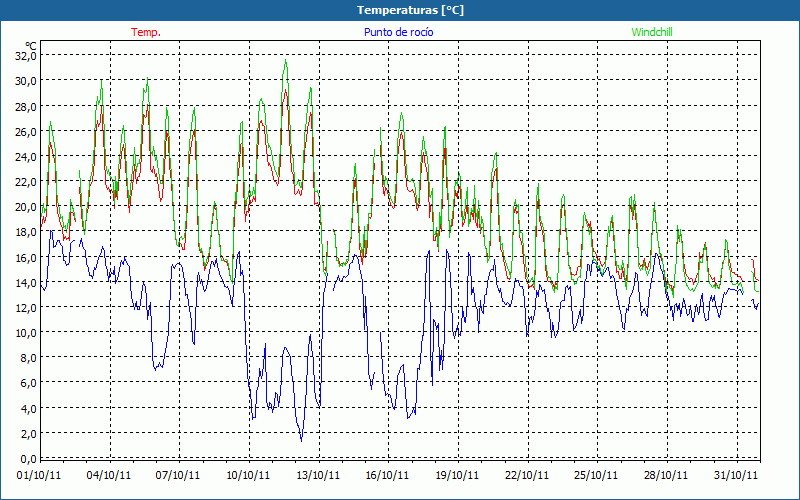Click the 32,0 value on the Y axis

(25, 56)
